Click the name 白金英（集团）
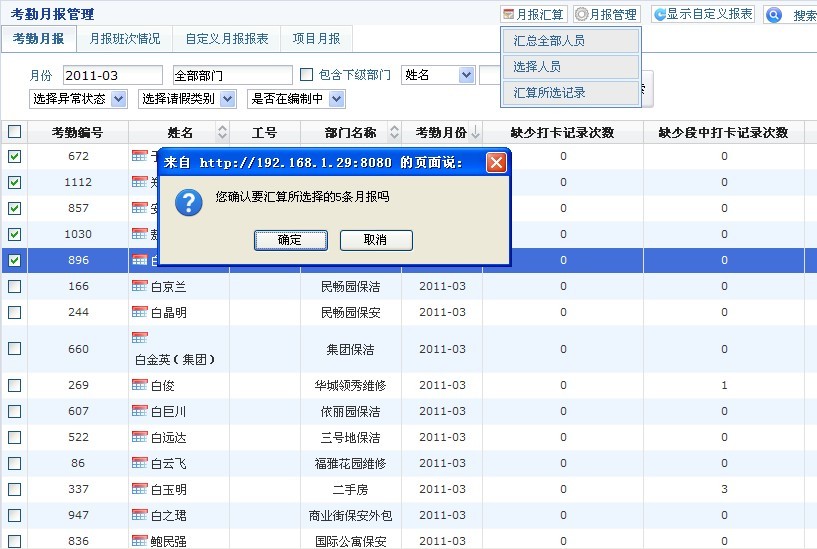This screenshot has width=817, height=549. tap(175, 360)
